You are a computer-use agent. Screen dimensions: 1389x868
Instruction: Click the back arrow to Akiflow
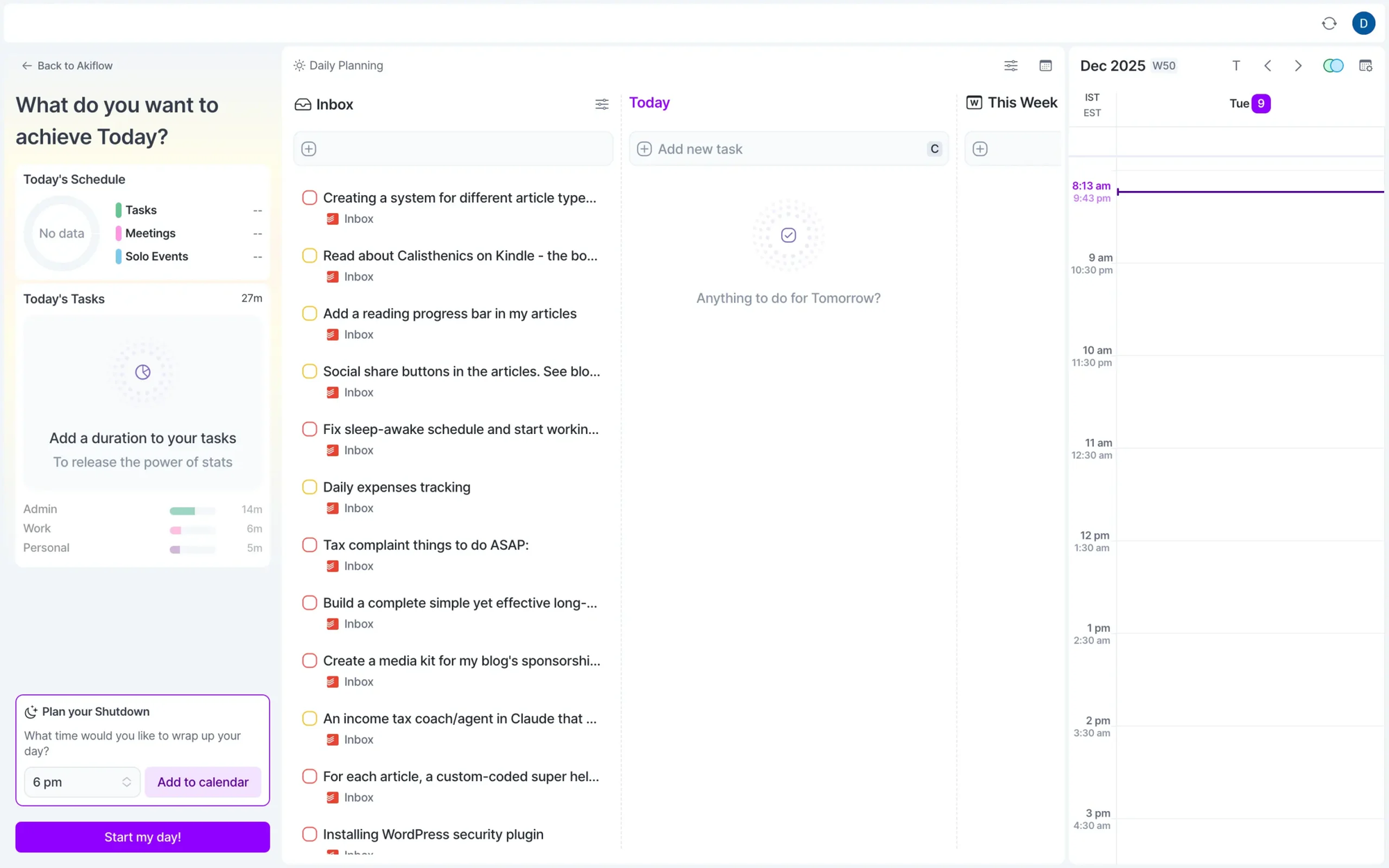click(26, 65)
